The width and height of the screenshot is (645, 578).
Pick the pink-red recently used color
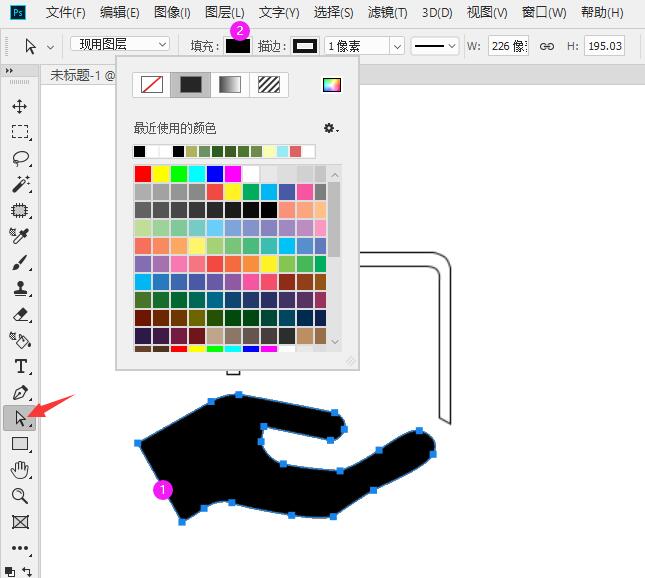coord(295,151)
